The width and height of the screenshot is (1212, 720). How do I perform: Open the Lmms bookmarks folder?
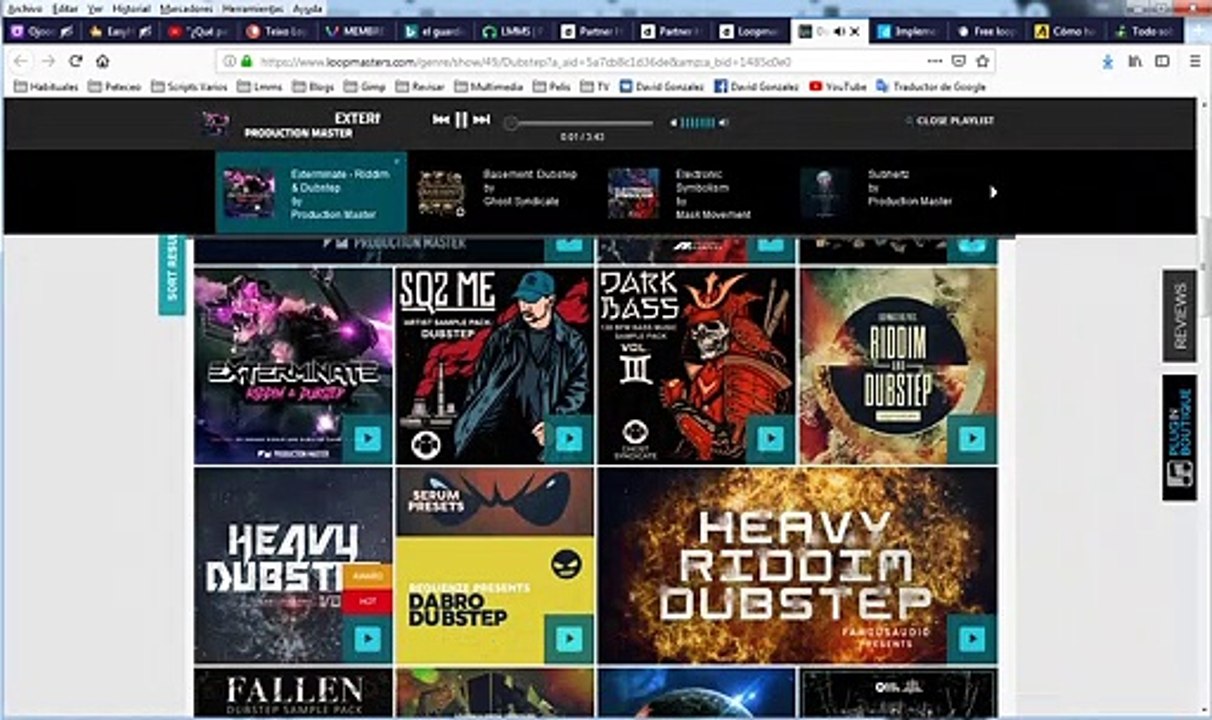(259, 87)
